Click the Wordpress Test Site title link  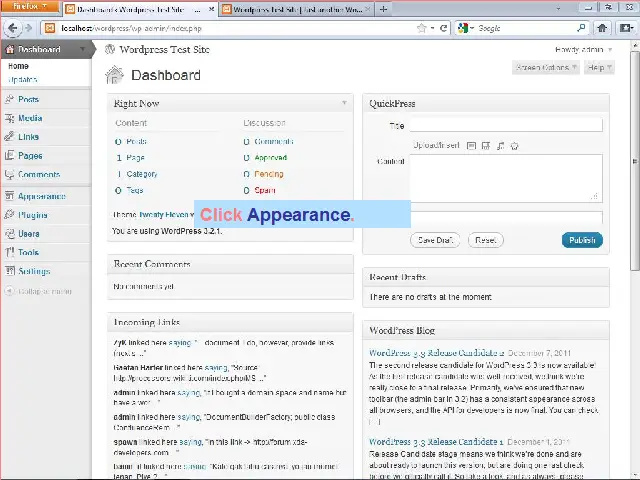click(164, 50)
